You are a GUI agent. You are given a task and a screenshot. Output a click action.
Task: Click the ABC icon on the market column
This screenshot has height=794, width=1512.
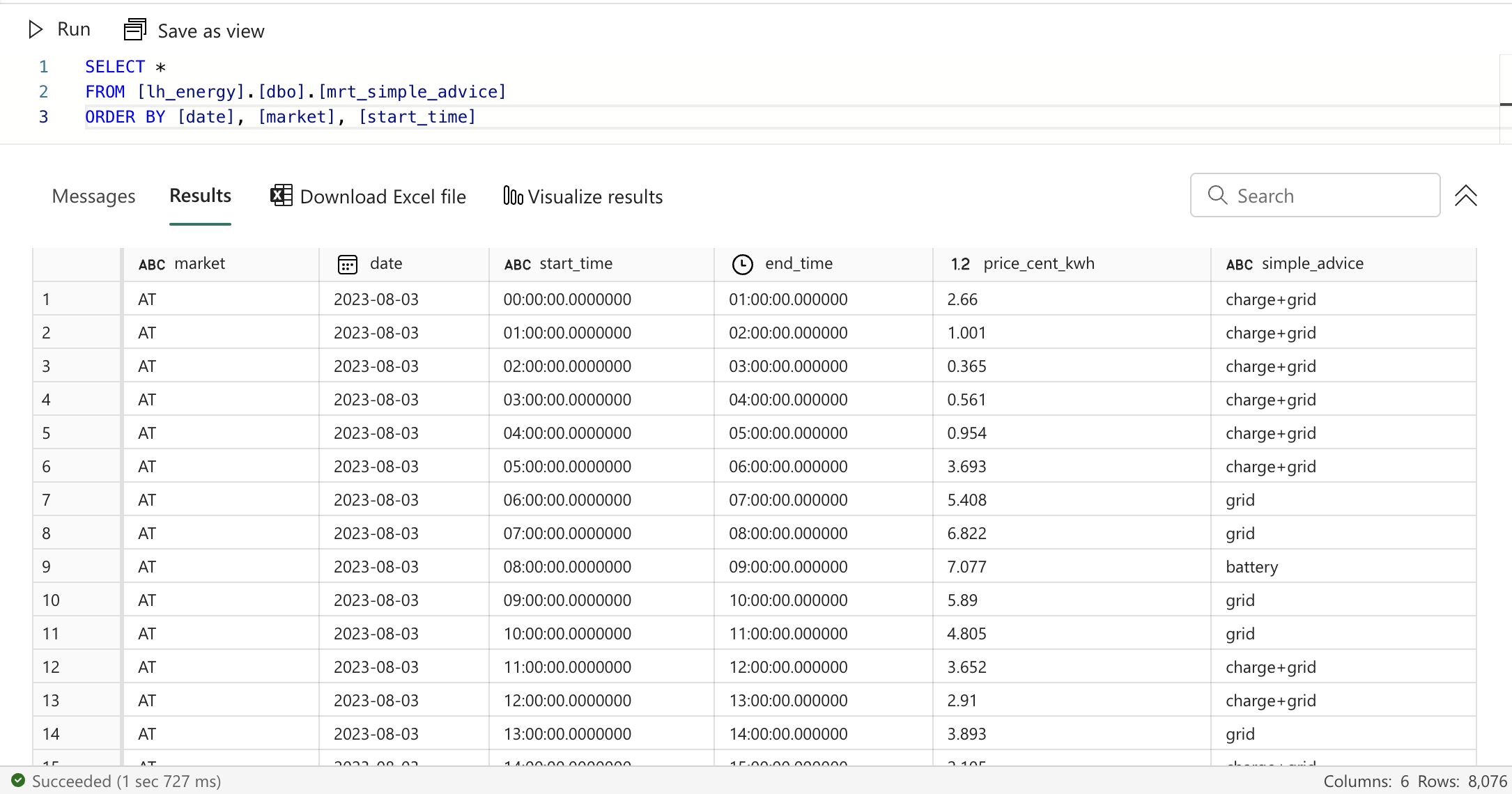[x=152, y=264]
